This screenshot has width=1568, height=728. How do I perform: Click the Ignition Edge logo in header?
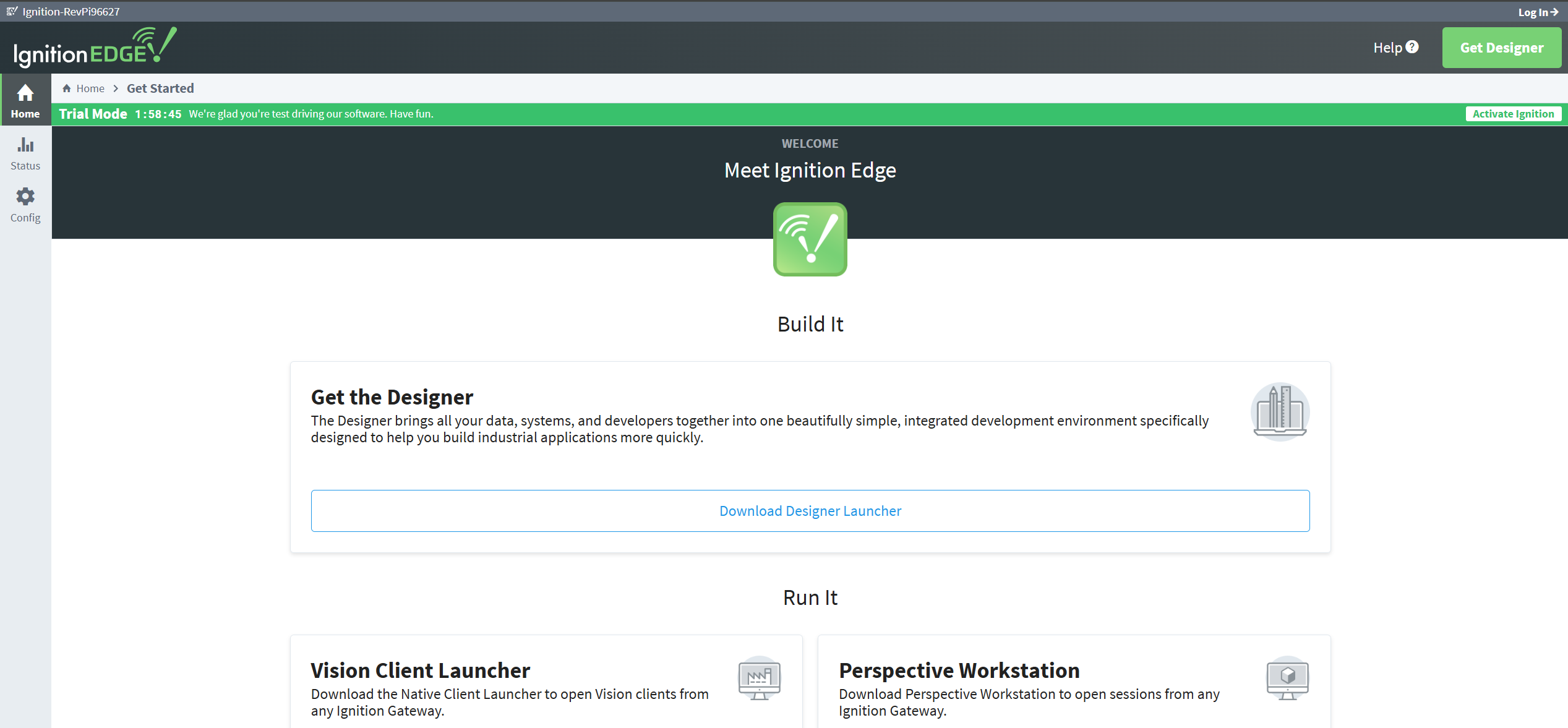[x=95, y=48]
